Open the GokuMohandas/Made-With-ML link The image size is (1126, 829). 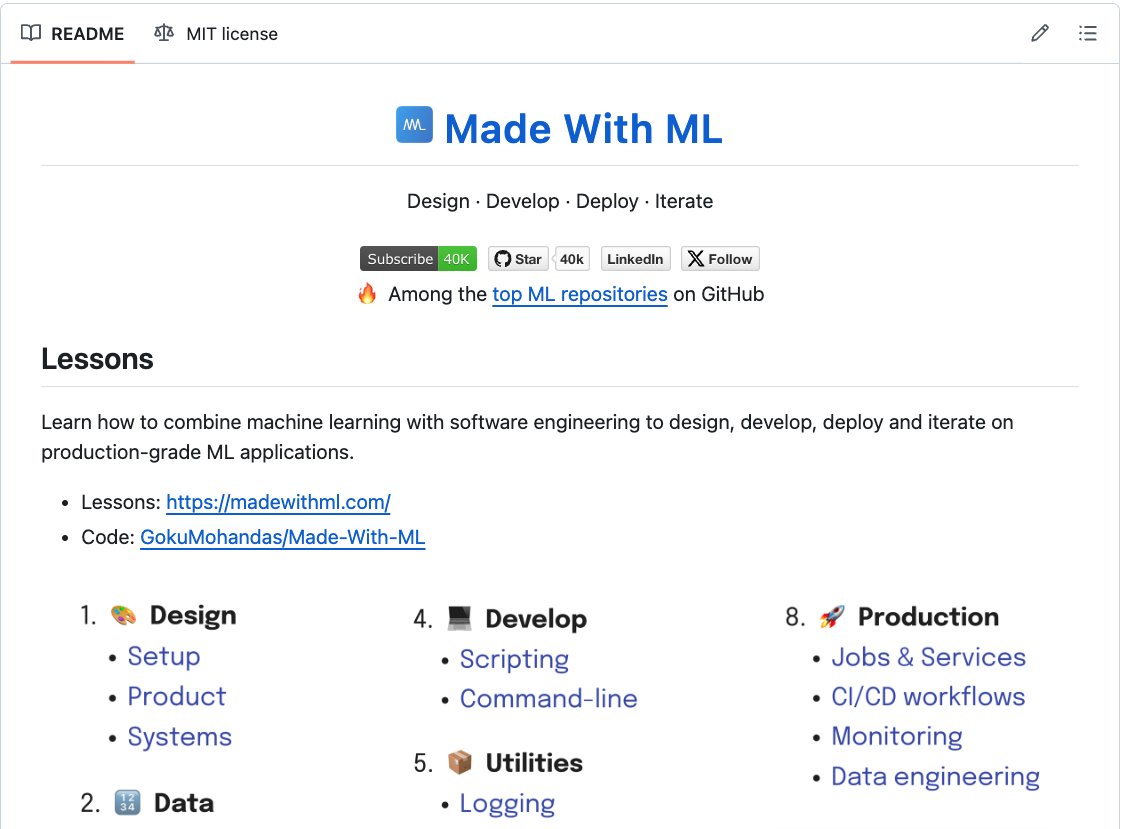(282, 537)
